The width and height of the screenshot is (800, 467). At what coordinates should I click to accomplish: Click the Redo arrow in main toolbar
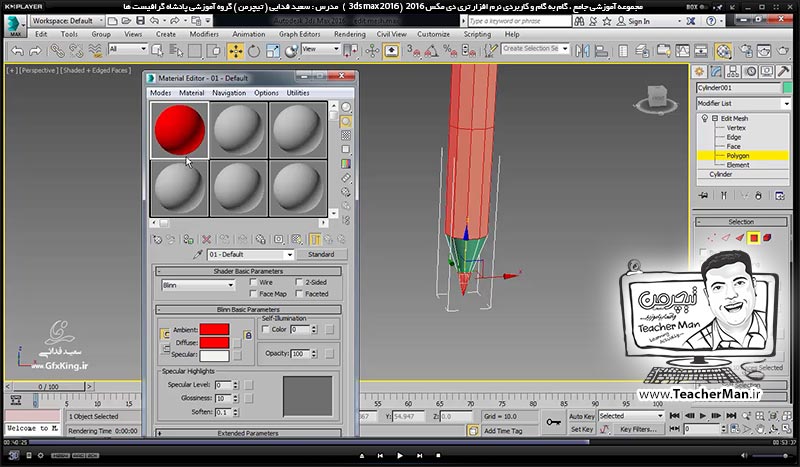[35, 51]
